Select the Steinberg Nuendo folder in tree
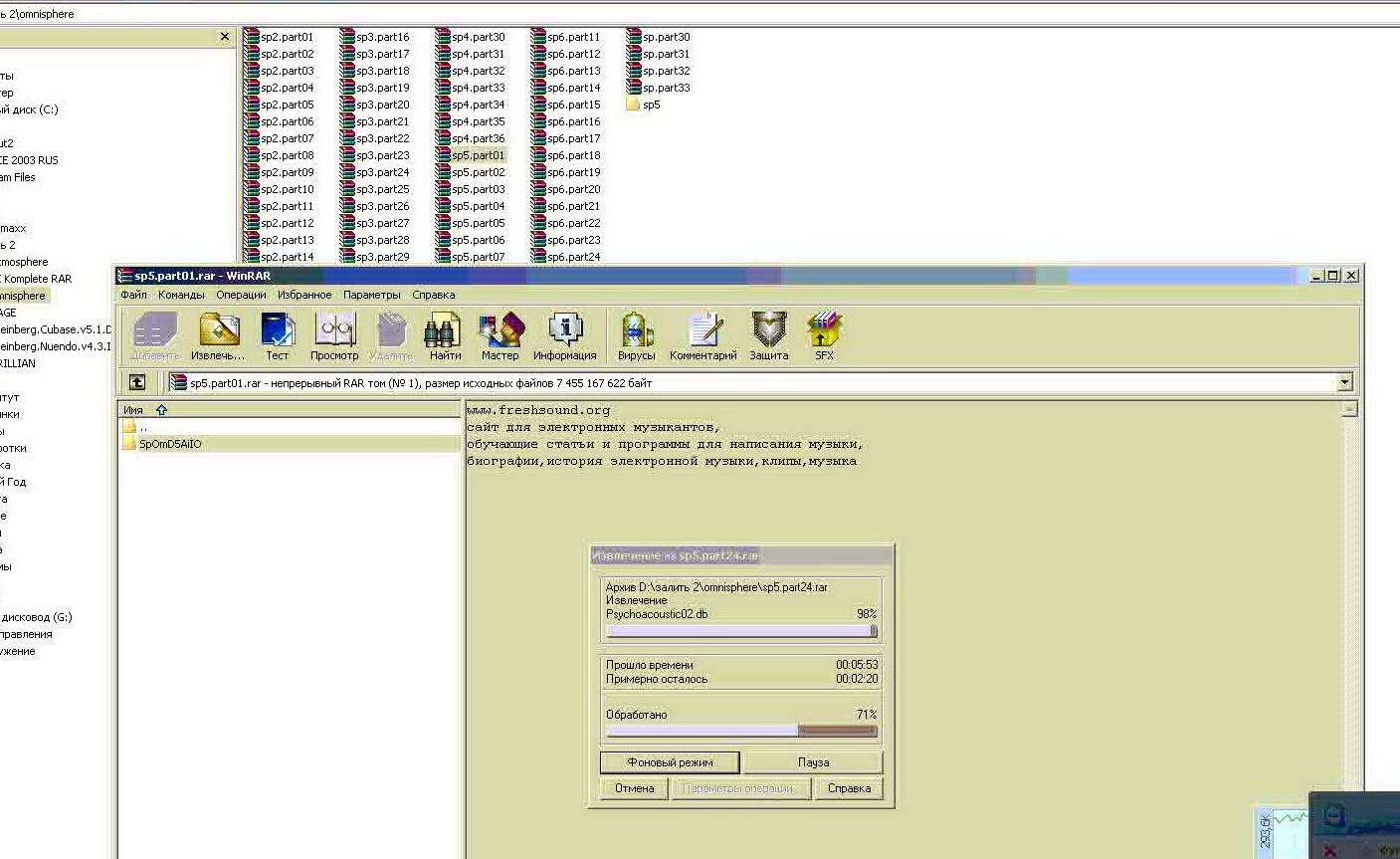1400x859 pixels. (x=56, y=346)
